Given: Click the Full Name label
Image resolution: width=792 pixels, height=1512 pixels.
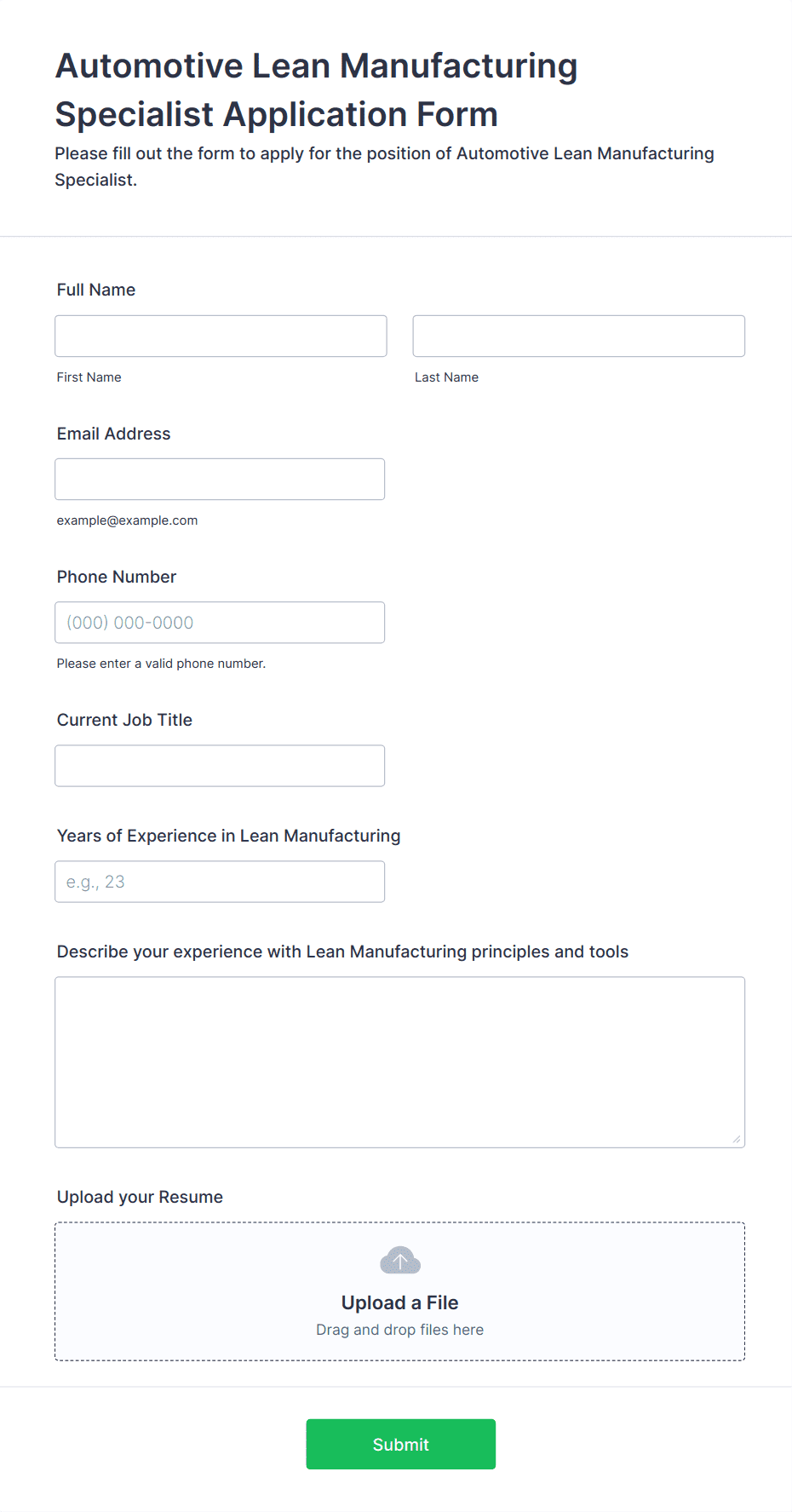Looking at the screenshot, I should 96,290.
